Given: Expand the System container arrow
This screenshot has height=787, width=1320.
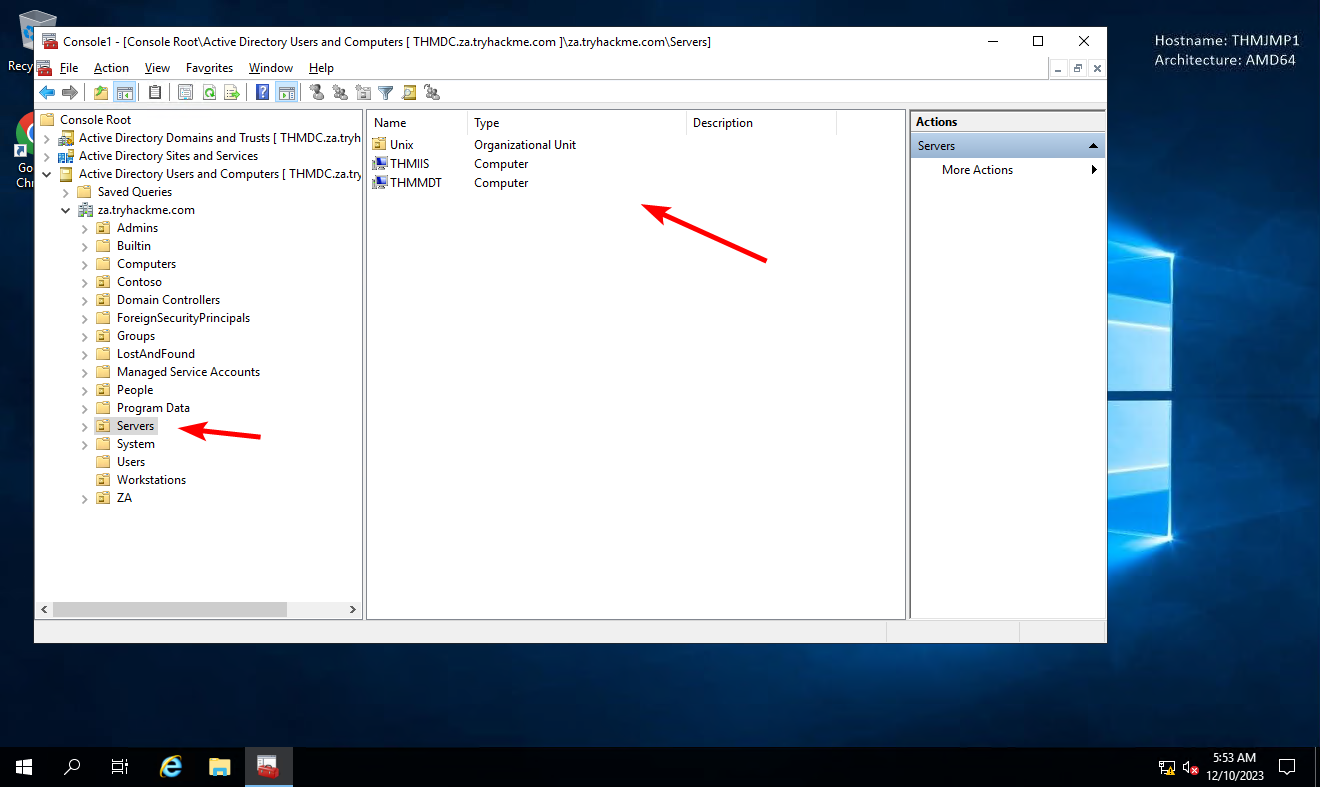Looking at the screenshot, I should pyautogui.click(x=84, y=444).
